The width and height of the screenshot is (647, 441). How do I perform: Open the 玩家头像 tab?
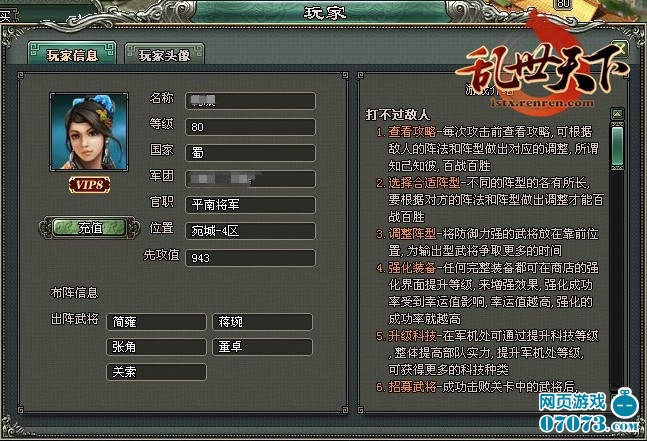[164, 54]
